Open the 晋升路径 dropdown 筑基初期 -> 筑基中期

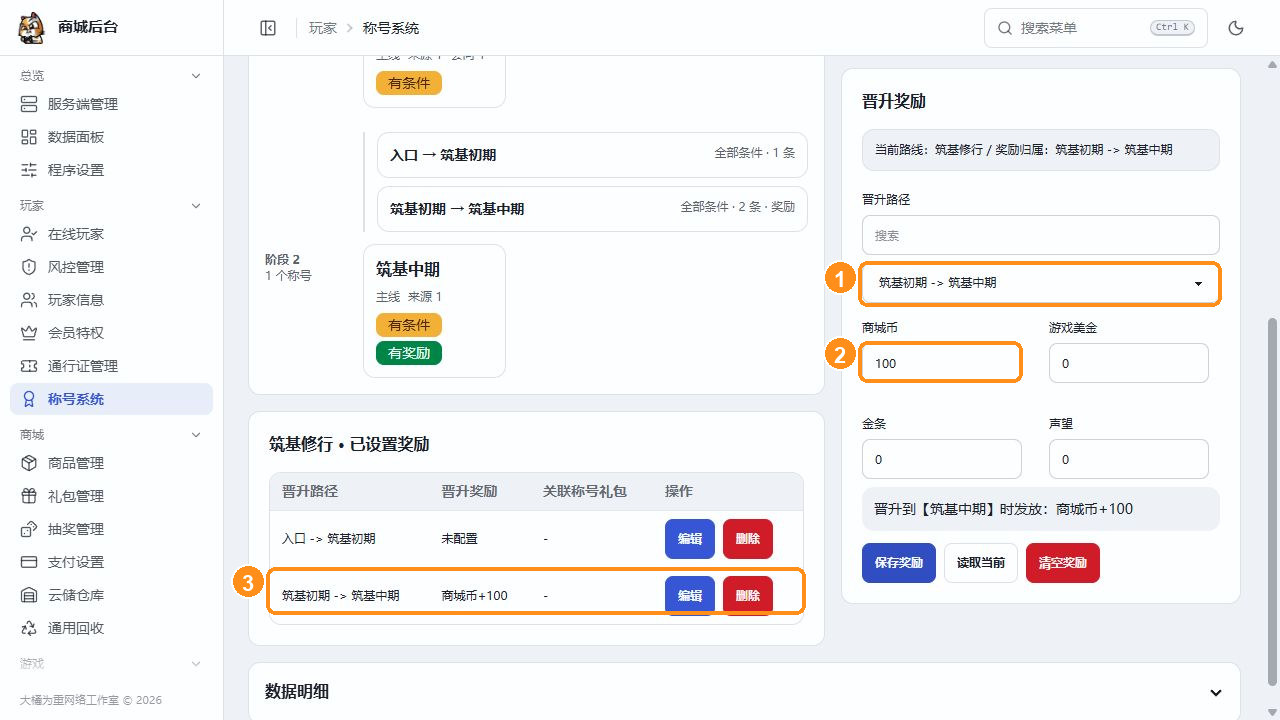(1040, 283)
